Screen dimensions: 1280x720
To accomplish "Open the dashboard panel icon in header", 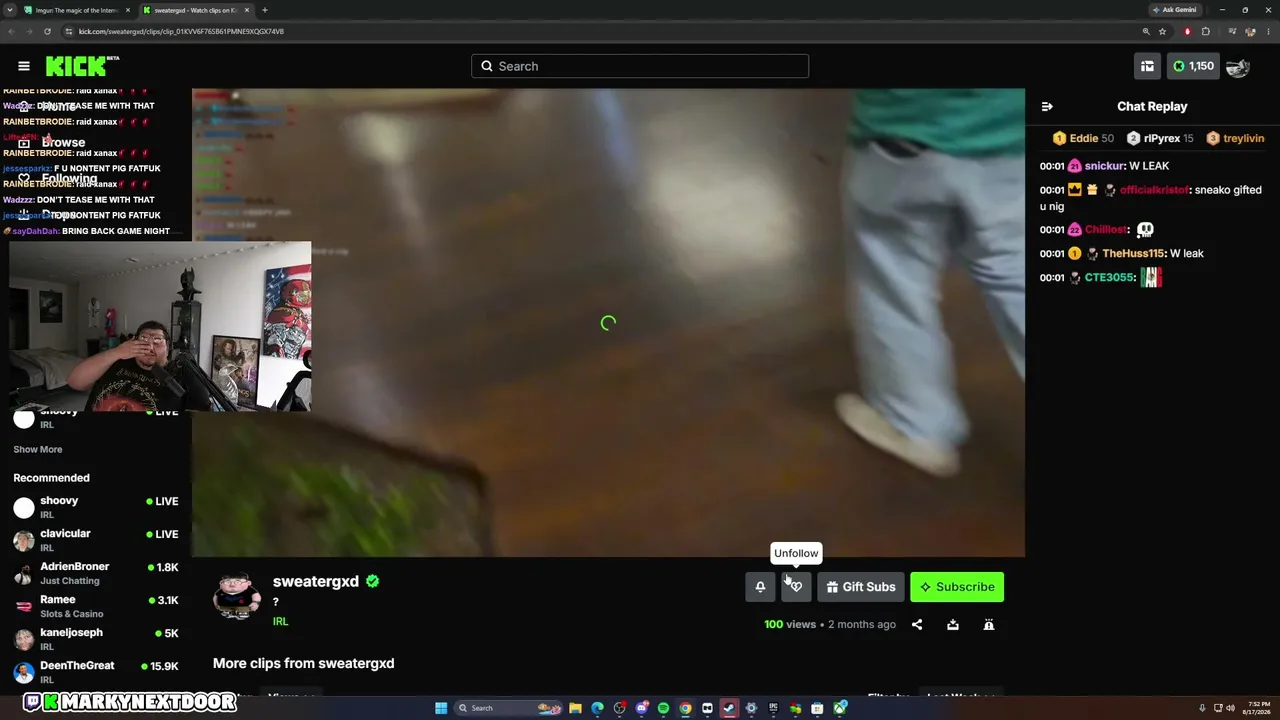I will (x=1147, y=66).
